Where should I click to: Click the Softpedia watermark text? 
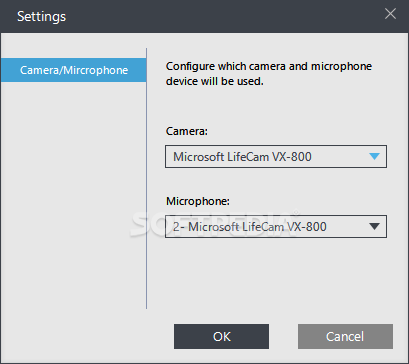pyautogui.click(x=215, y=224)
